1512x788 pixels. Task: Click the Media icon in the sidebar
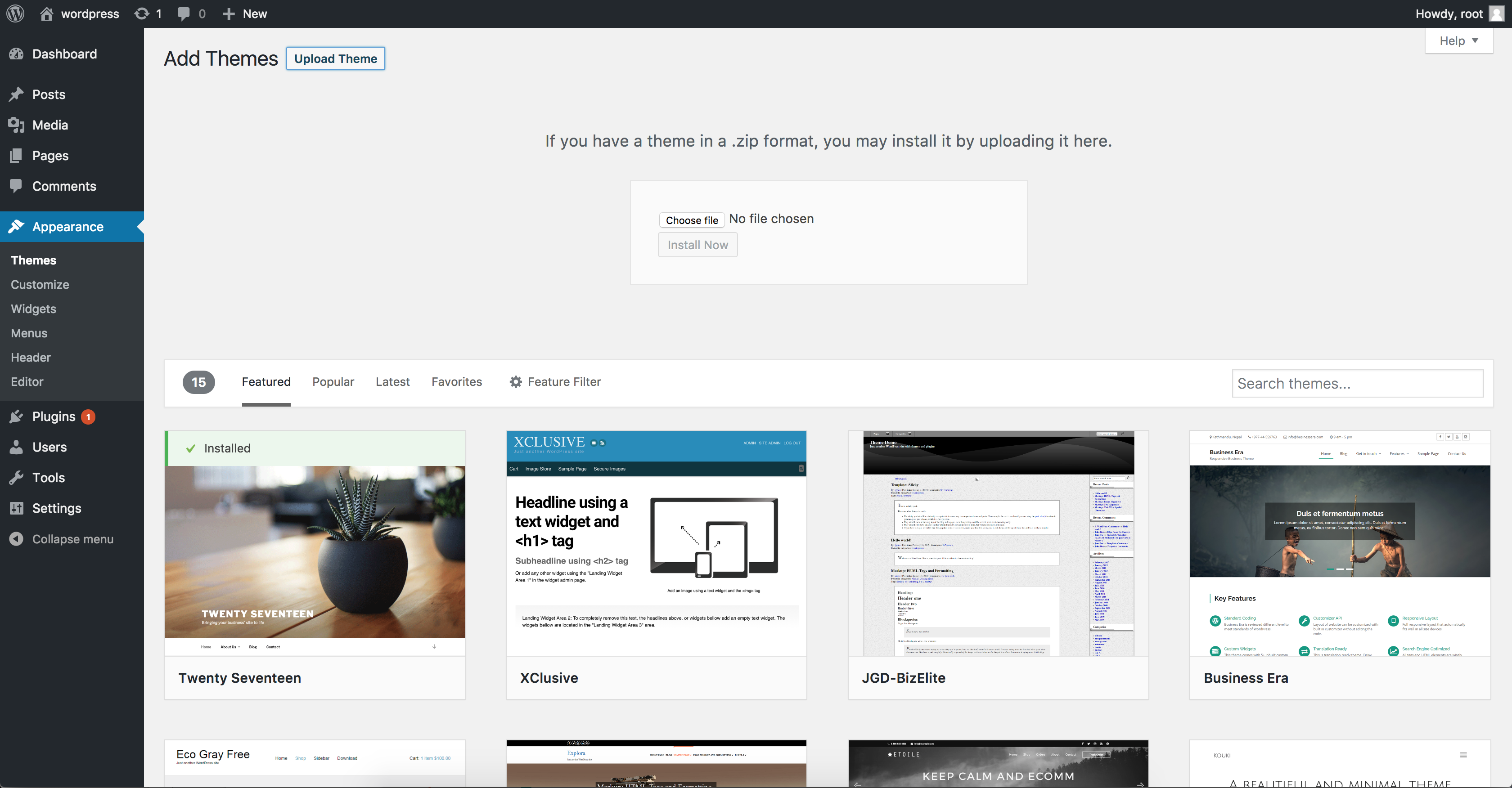coord(16,125)
